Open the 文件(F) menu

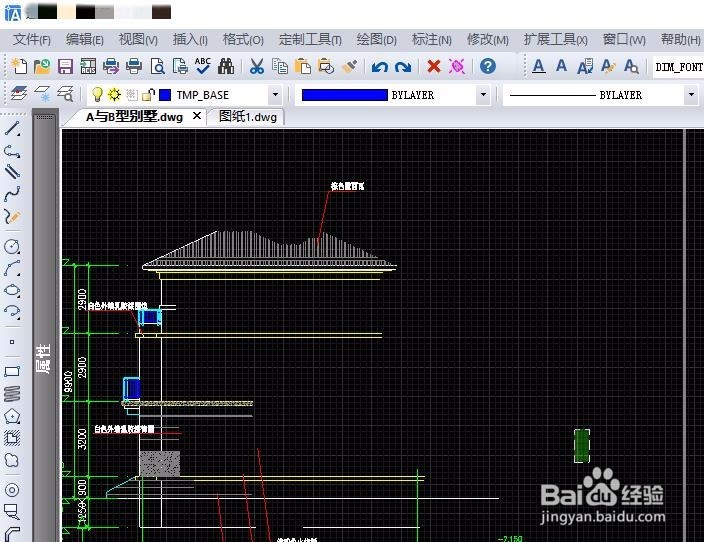31,40
